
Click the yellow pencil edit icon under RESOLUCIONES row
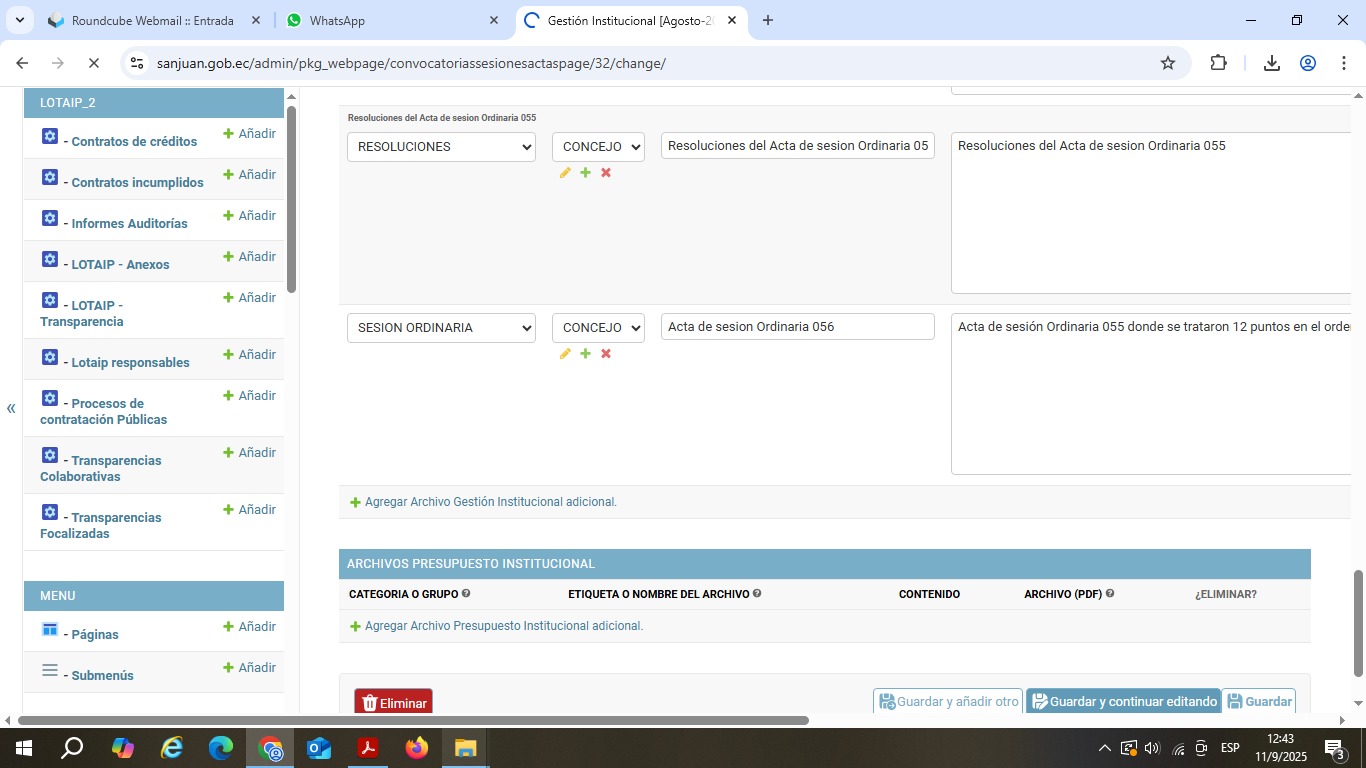coord(565,173)
